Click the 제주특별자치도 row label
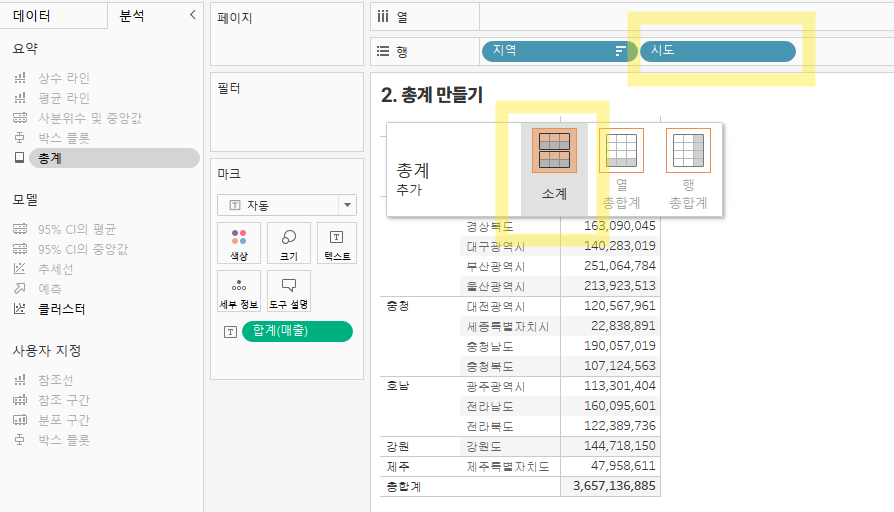 pos(507,466)
